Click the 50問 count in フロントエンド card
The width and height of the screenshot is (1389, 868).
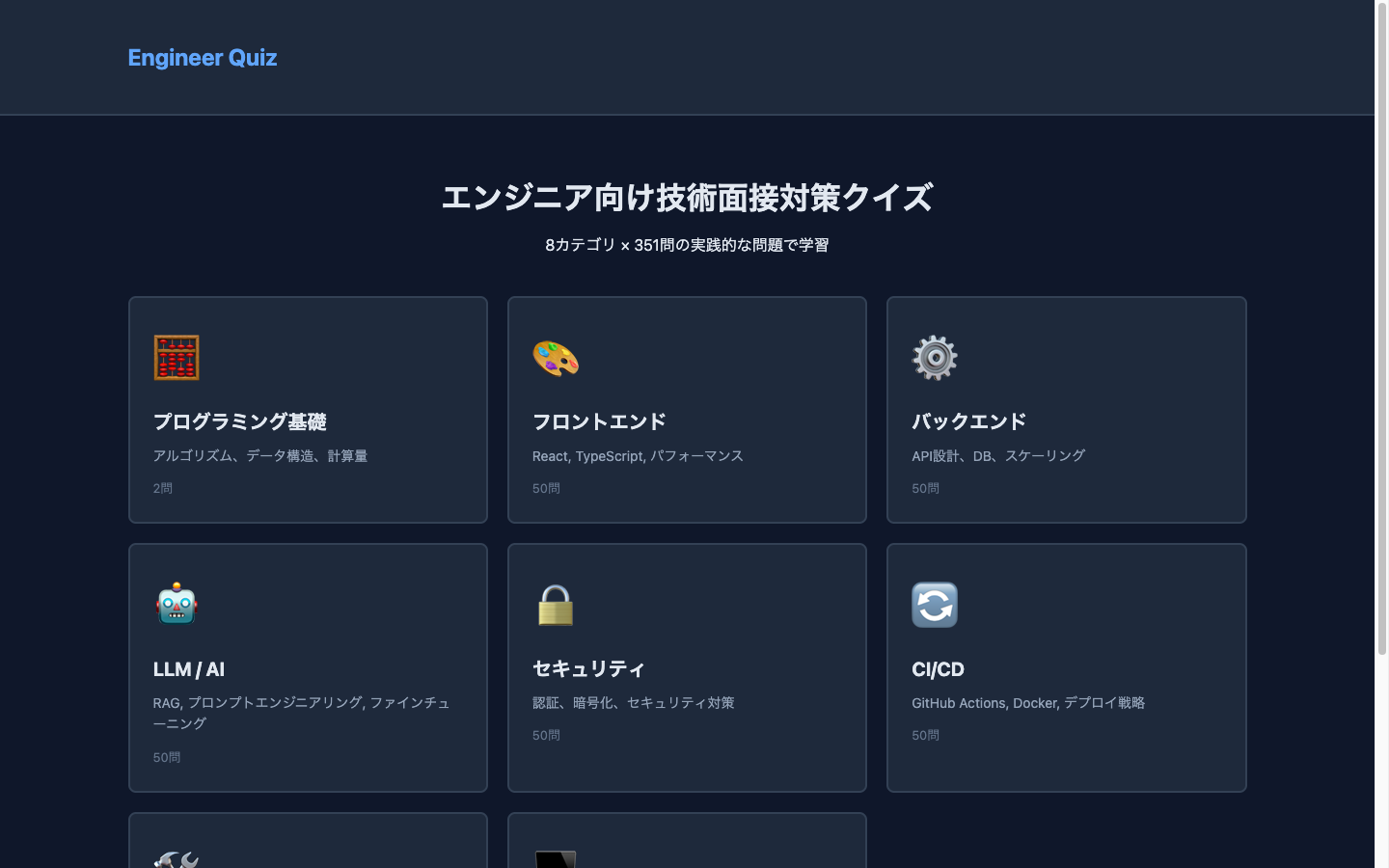546,488
